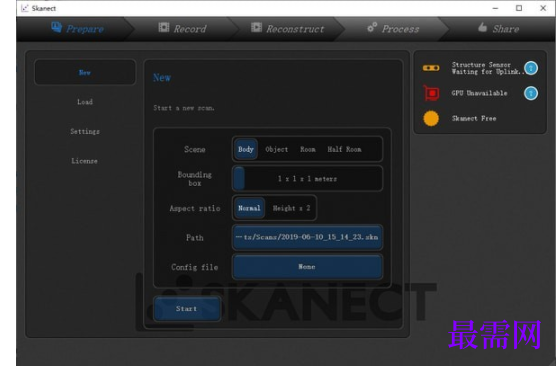Select New in the sidebar
This screenshot has width=560, height=366.
85,72
